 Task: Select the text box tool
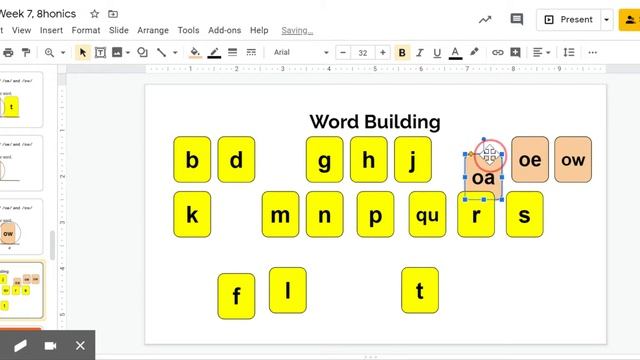click(100, 53)
